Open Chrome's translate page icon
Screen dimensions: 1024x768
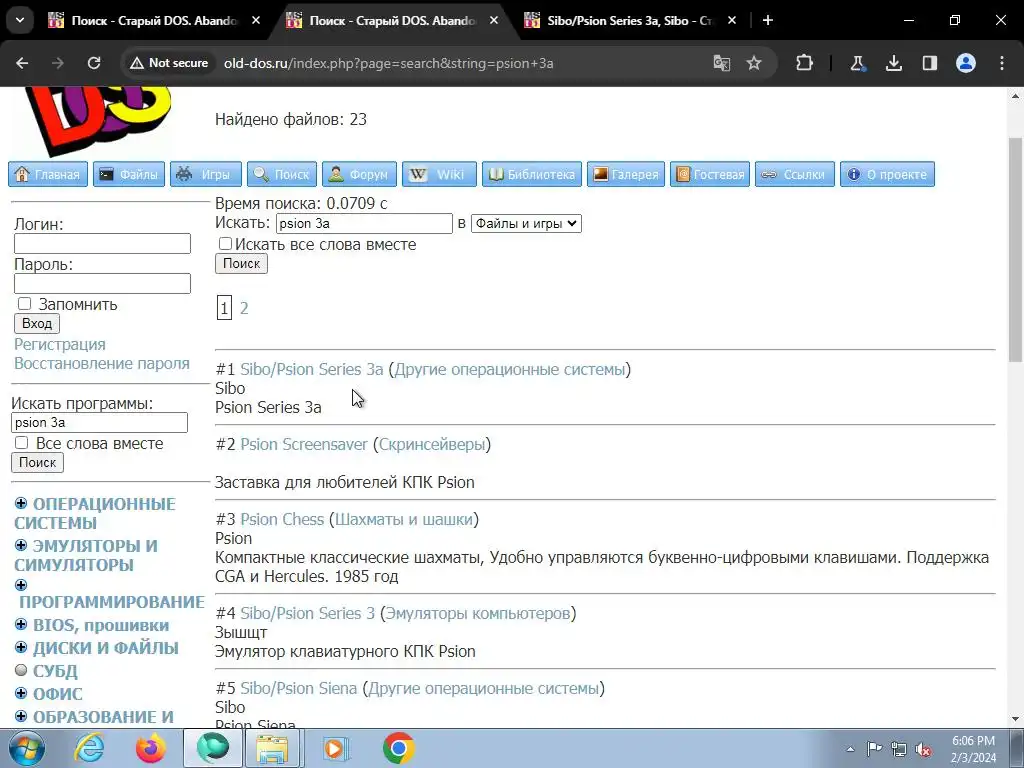coord(722,63)
